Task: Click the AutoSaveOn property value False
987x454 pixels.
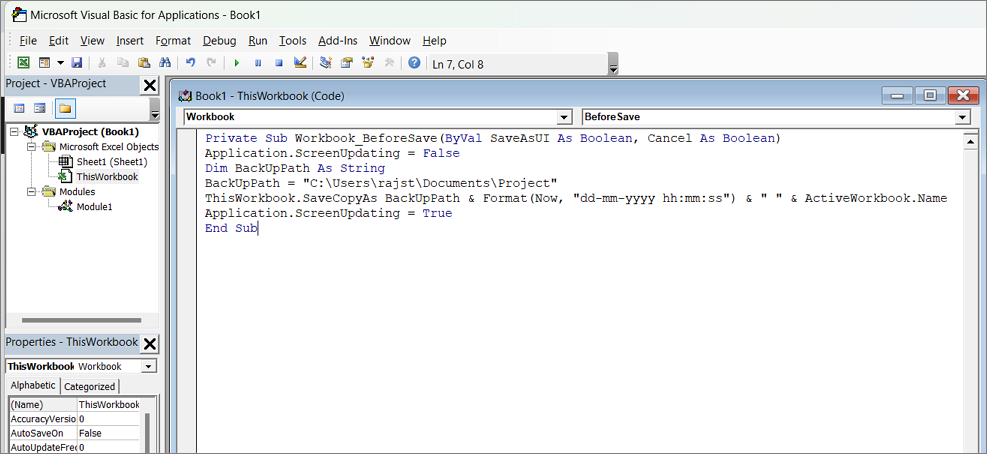Action: point(108,433)
